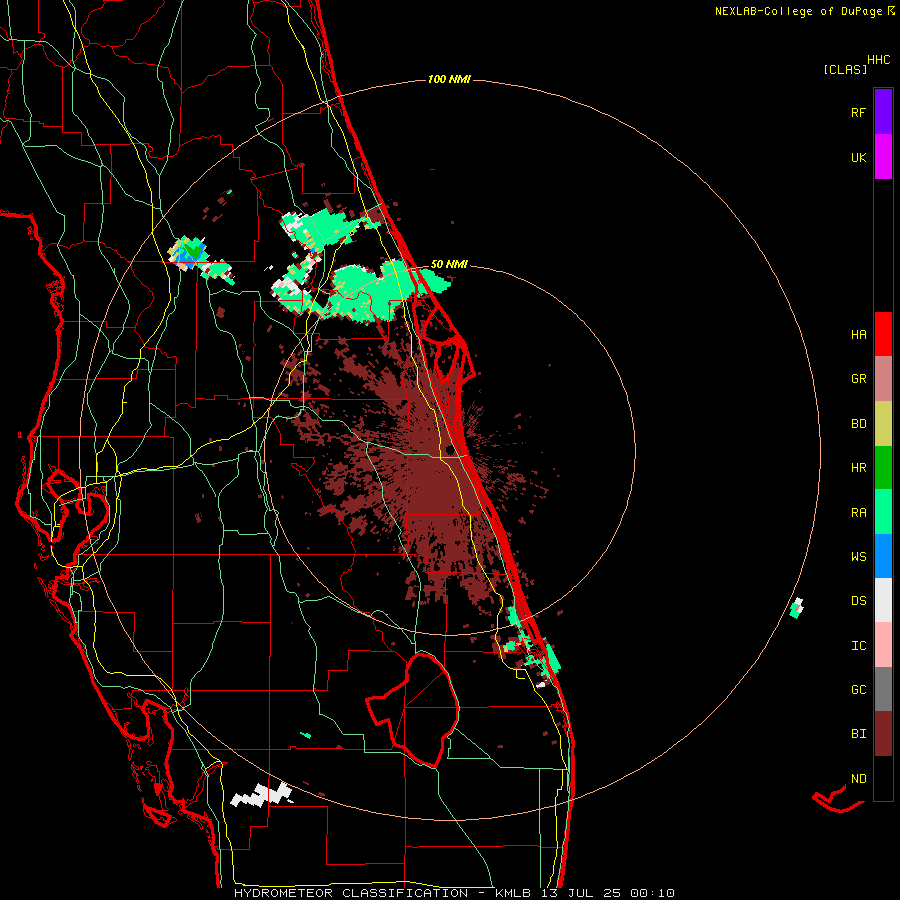Click the light green RA color swatch

883,512
